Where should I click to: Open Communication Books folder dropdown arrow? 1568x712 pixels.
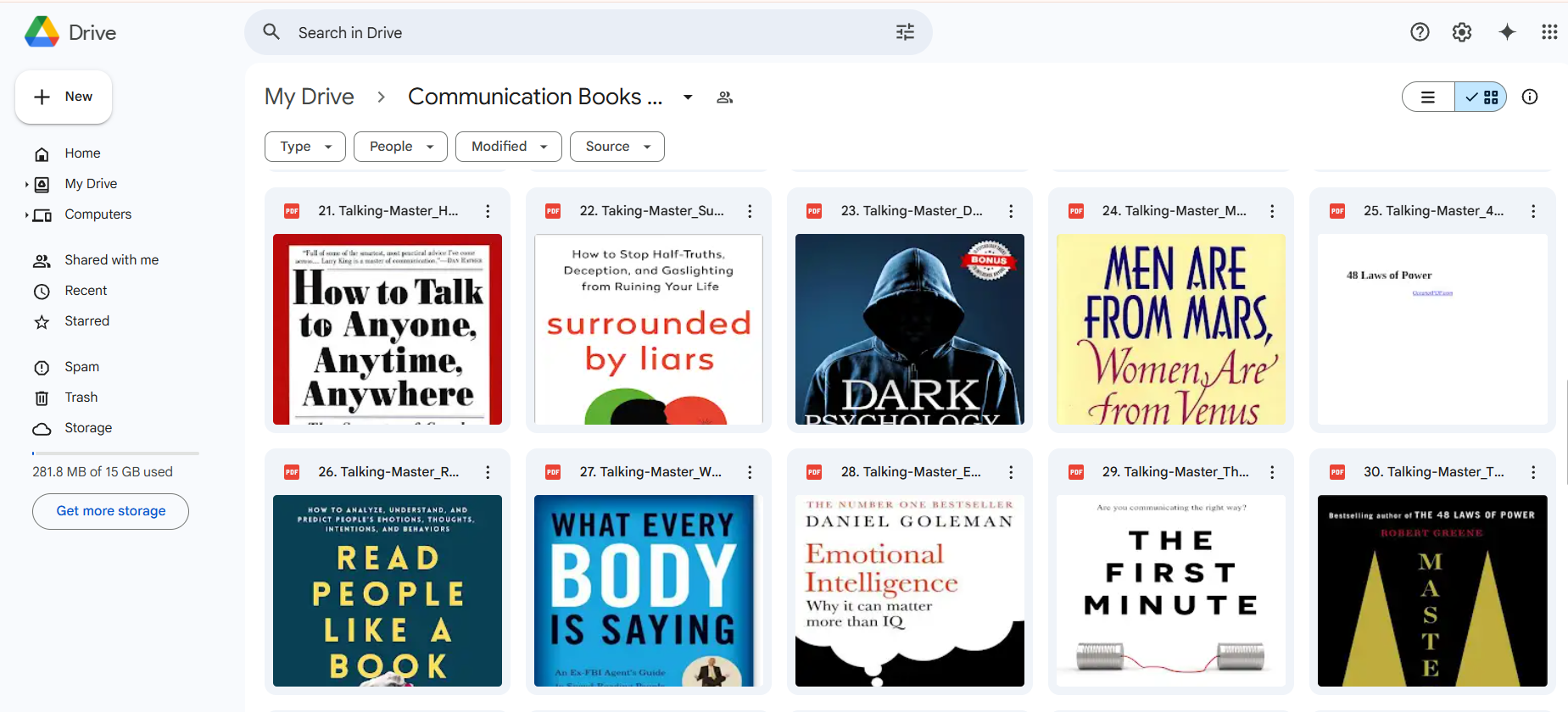[688, 97]
